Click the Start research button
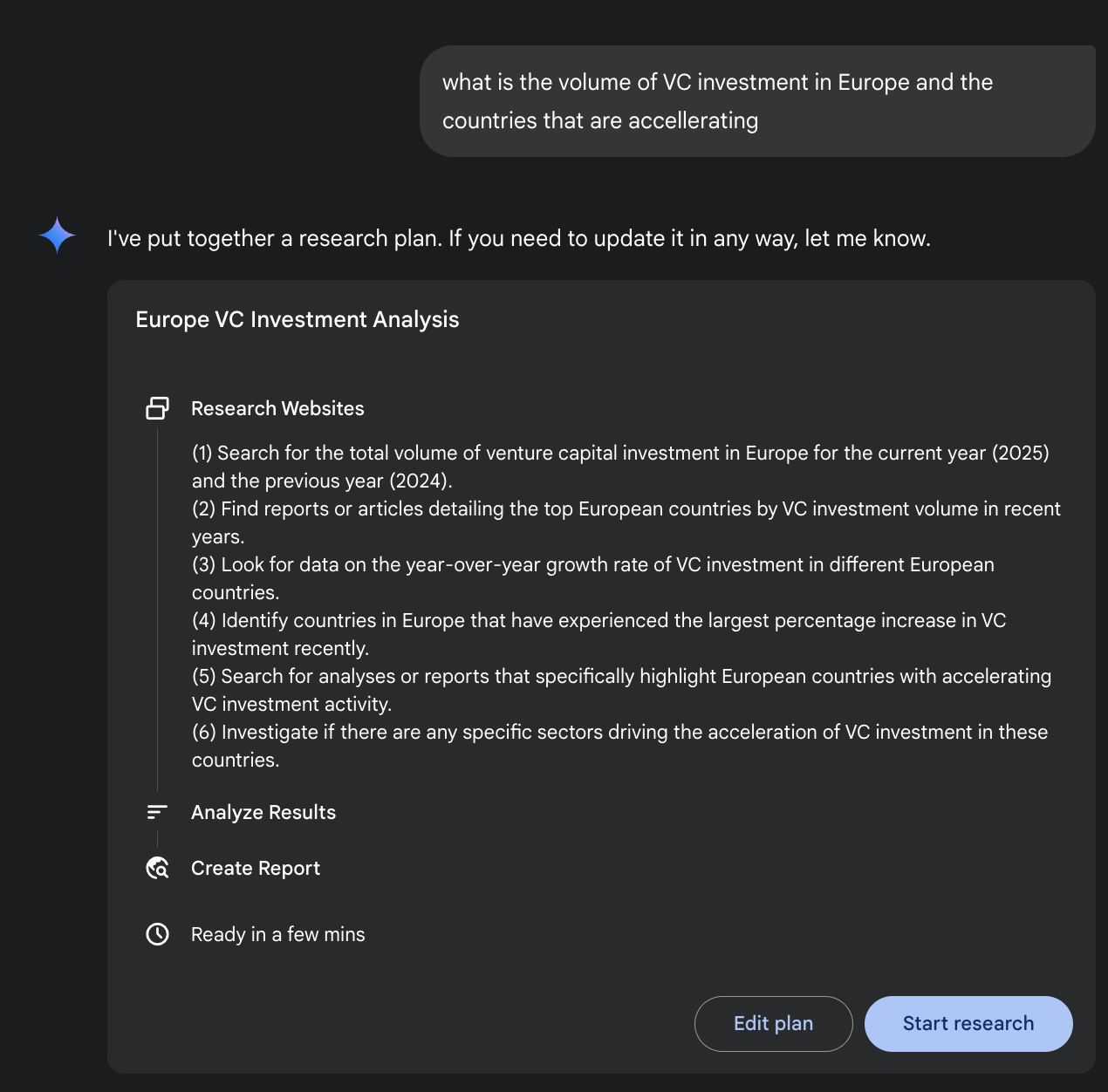The image size is (1108, 1092). coord(968,1023)
